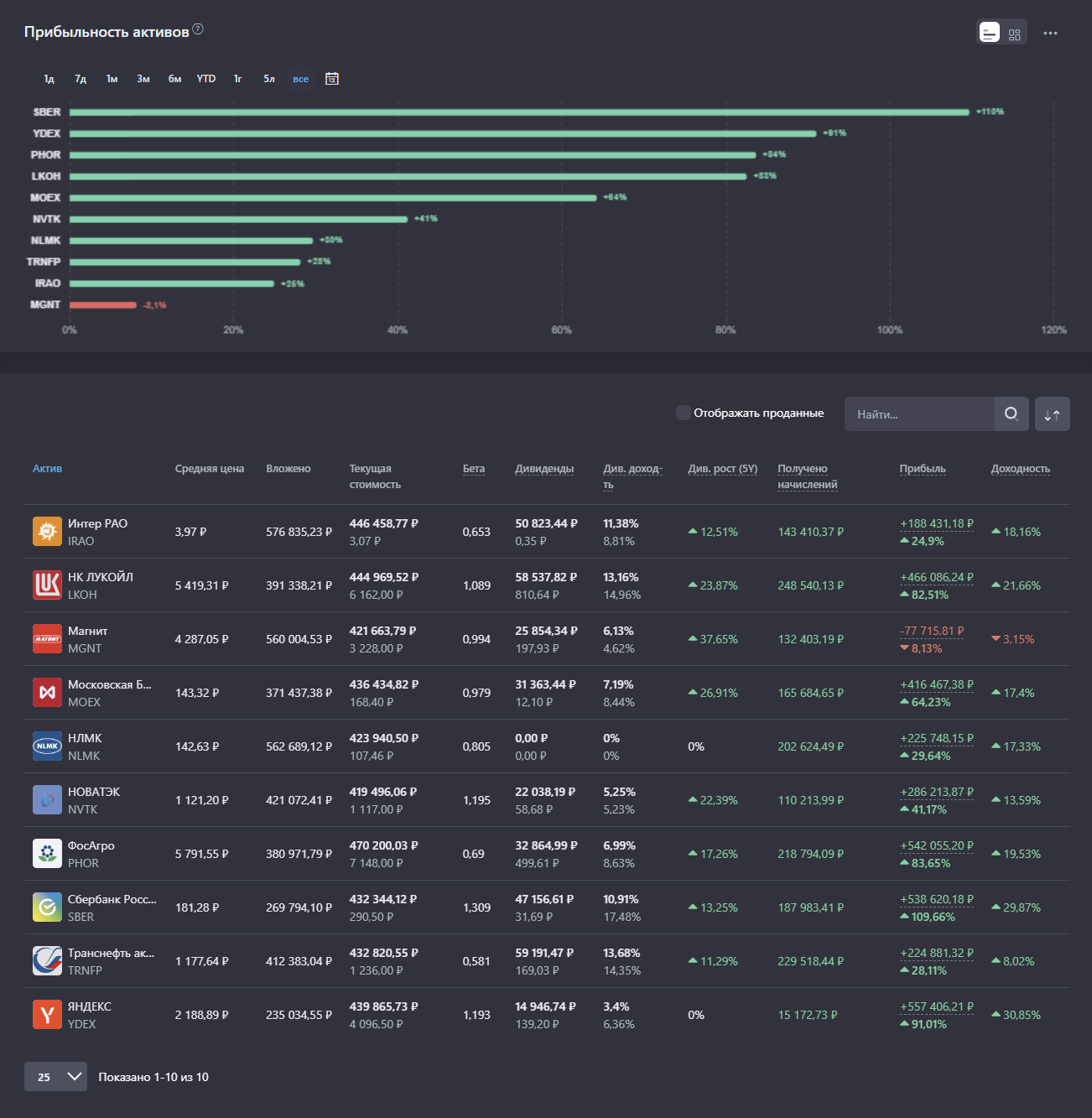Select the 1м time period tab
Screen dimensions: 1092x1118
tap(112, 79)
